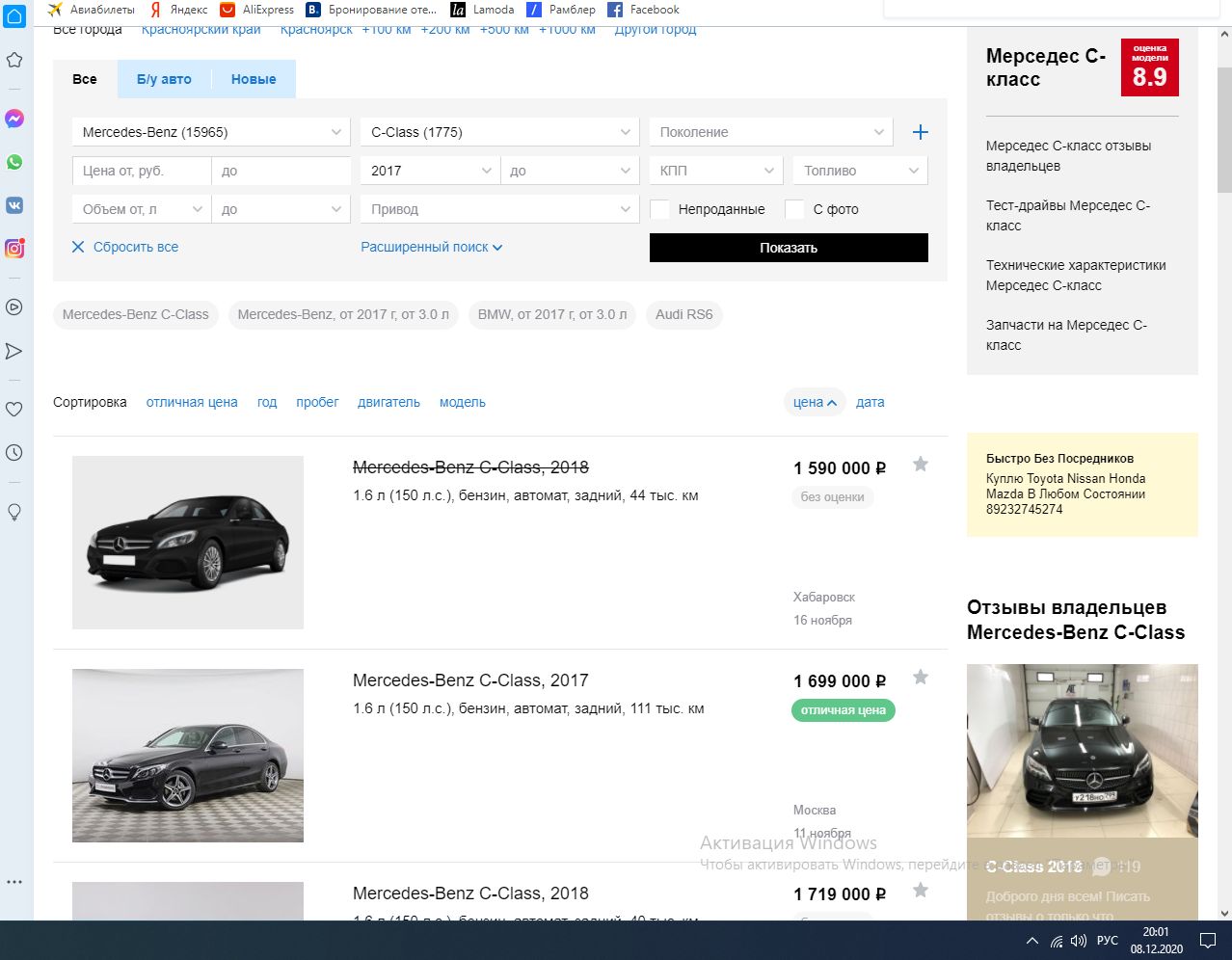Screen dimensions: 1232x960
Task: Sort listings by пробег
Action: pyautogui.click(x=317, y=402)
